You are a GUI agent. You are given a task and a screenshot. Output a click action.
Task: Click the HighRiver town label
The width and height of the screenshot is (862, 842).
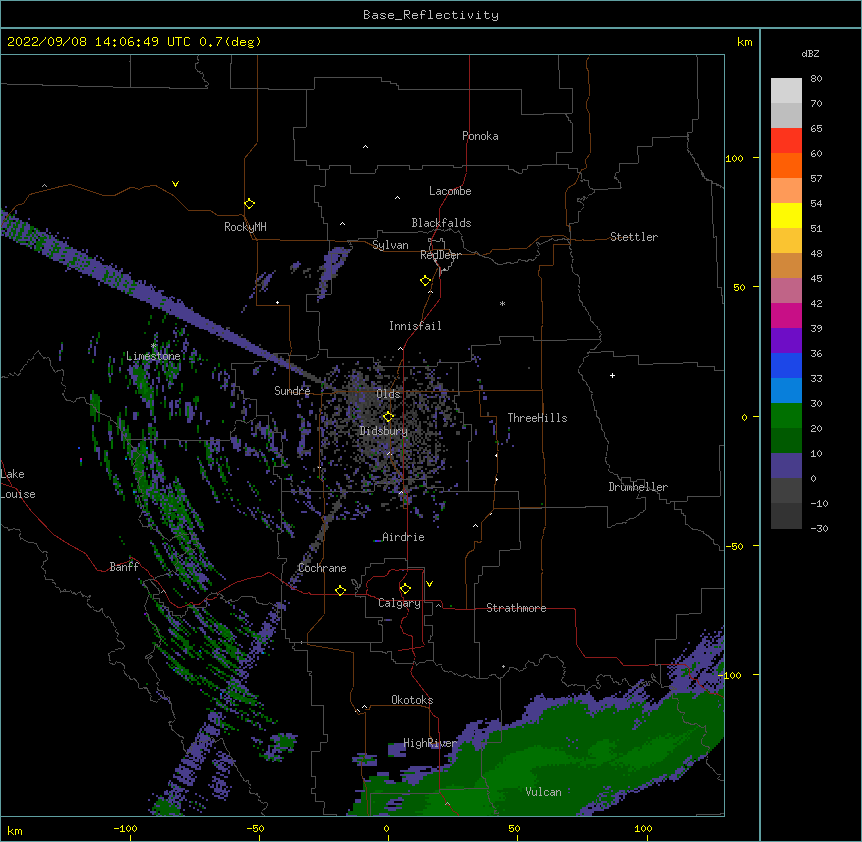(x=430, y=743)
